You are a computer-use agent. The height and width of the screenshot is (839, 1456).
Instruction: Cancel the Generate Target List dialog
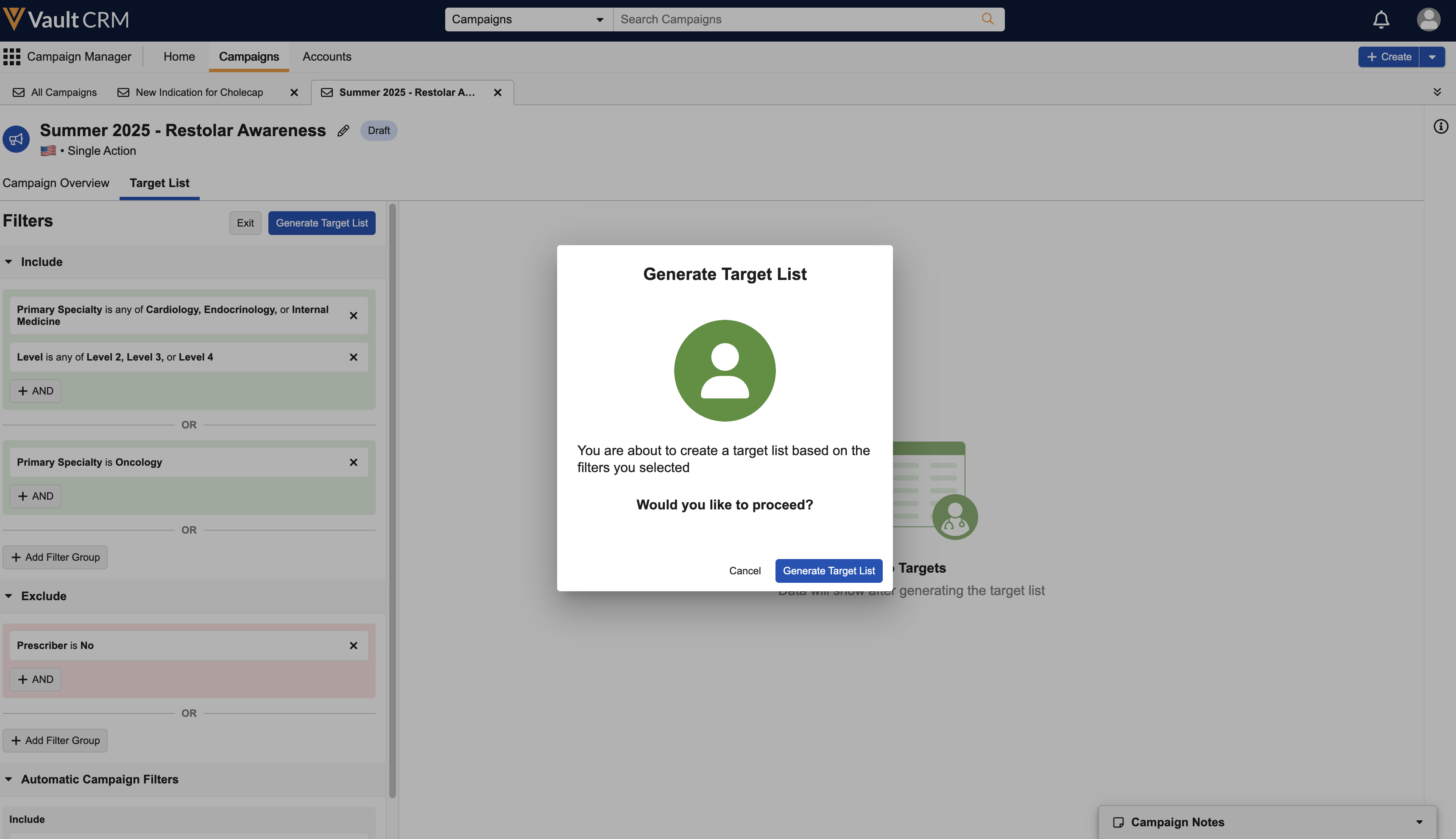(745, 571)
